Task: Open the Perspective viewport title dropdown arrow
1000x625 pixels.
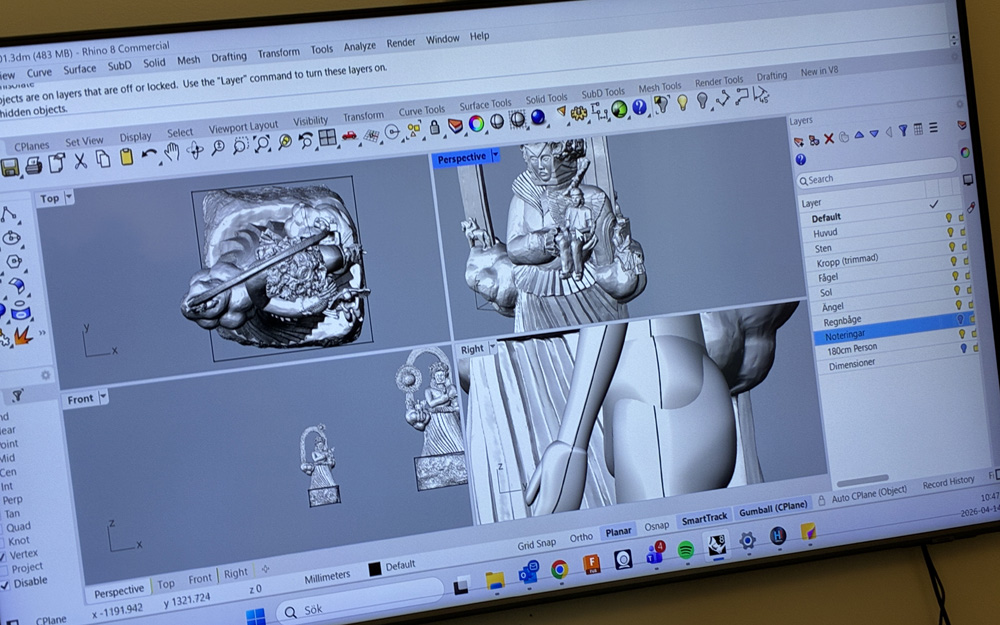Action: (x=496, y=154)
